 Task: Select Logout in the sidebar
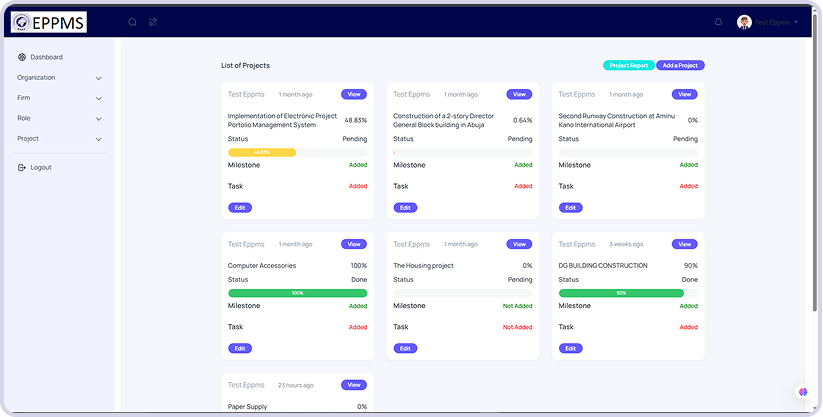[41, 167]
